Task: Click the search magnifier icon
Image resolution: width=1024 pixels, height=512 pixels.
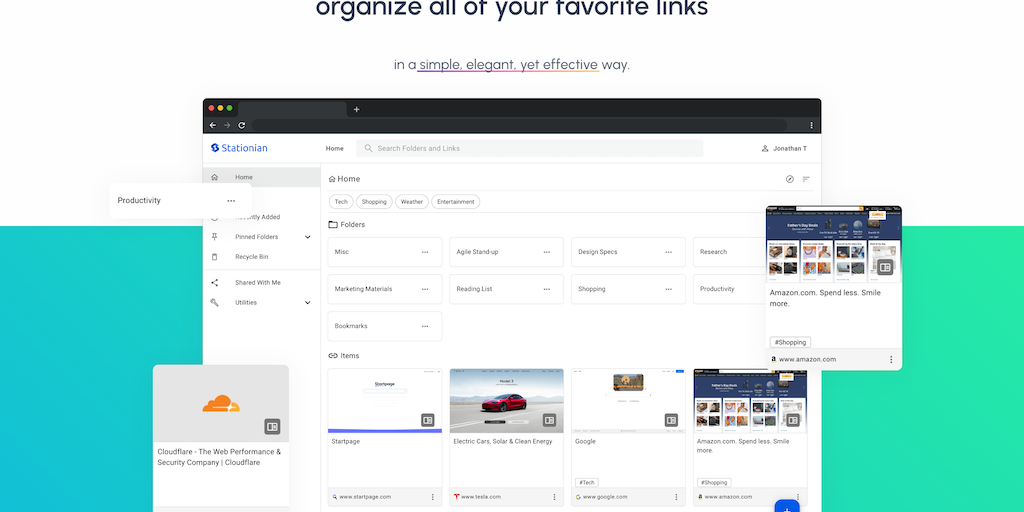Action: click(x=368, y=148)
